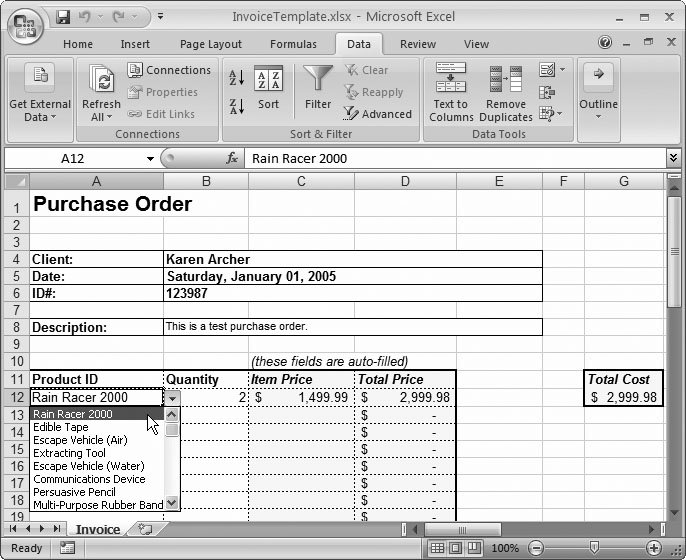Click the Insert Function fx icon
The width and height of the screenshot is (686, 560).
tap(232, 158)
